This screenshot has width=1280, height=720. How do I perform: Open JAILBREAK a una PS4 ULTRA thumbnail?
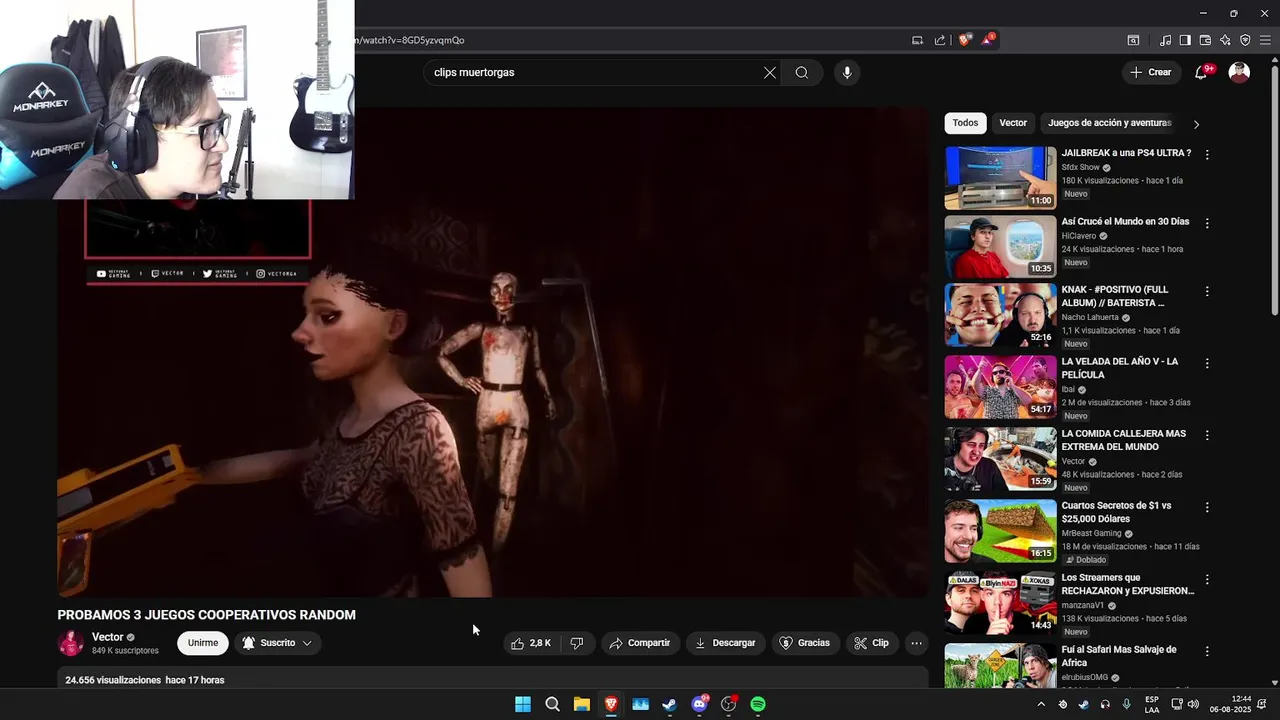(x=1000, y=178)
